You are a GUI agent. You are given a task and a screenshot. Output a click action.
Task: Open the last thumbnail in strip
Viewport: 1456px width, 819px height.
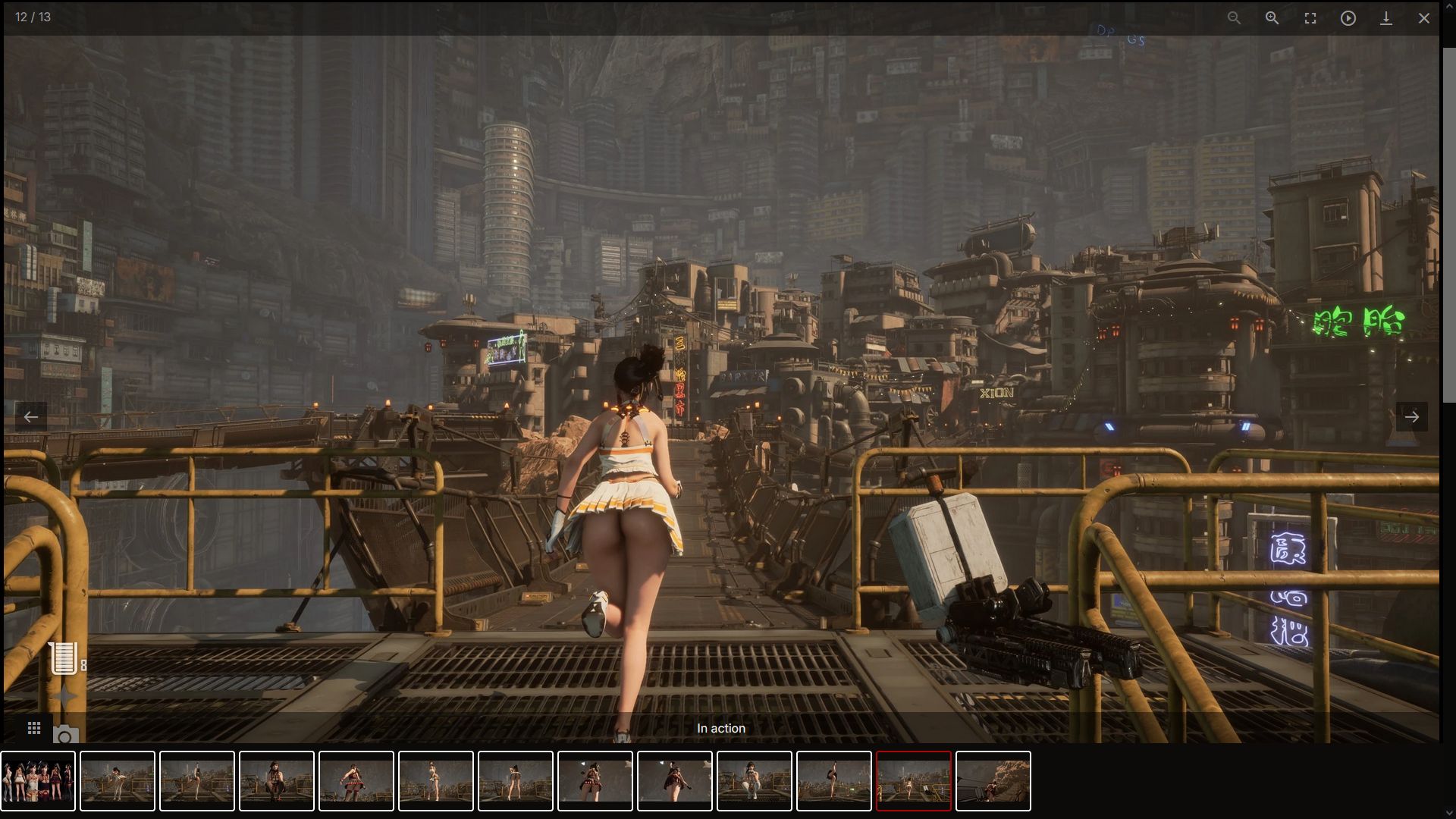(x=993, y=780)
